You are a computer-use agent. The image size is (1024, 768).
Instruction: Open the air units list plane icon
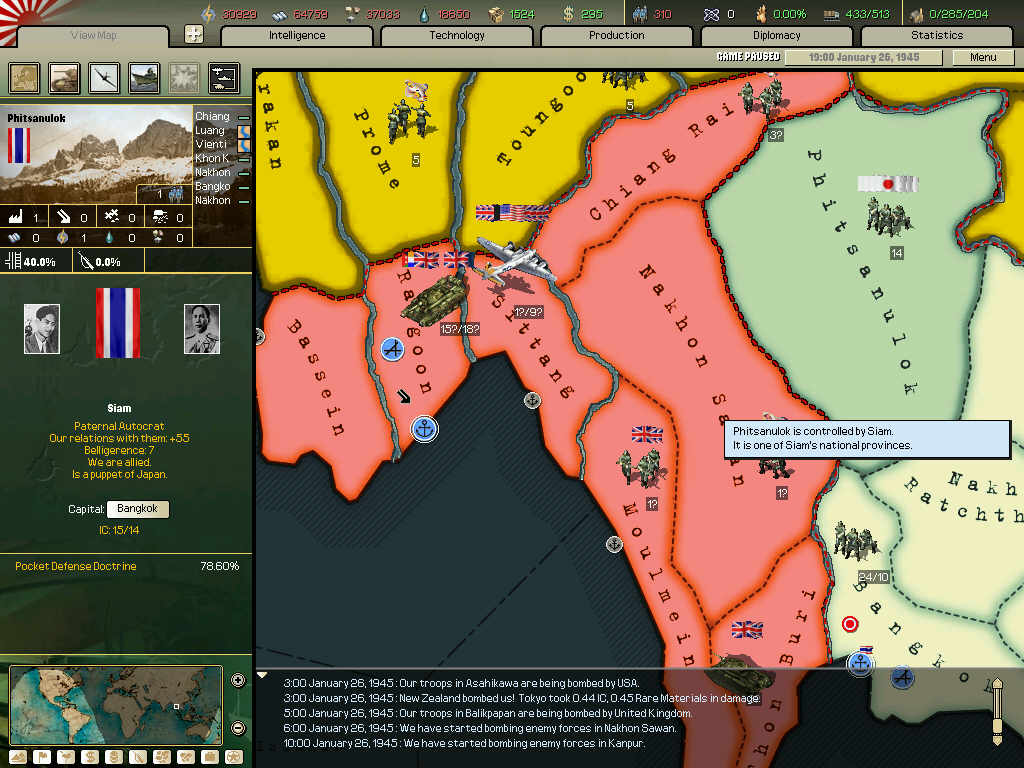pos(104,78)
